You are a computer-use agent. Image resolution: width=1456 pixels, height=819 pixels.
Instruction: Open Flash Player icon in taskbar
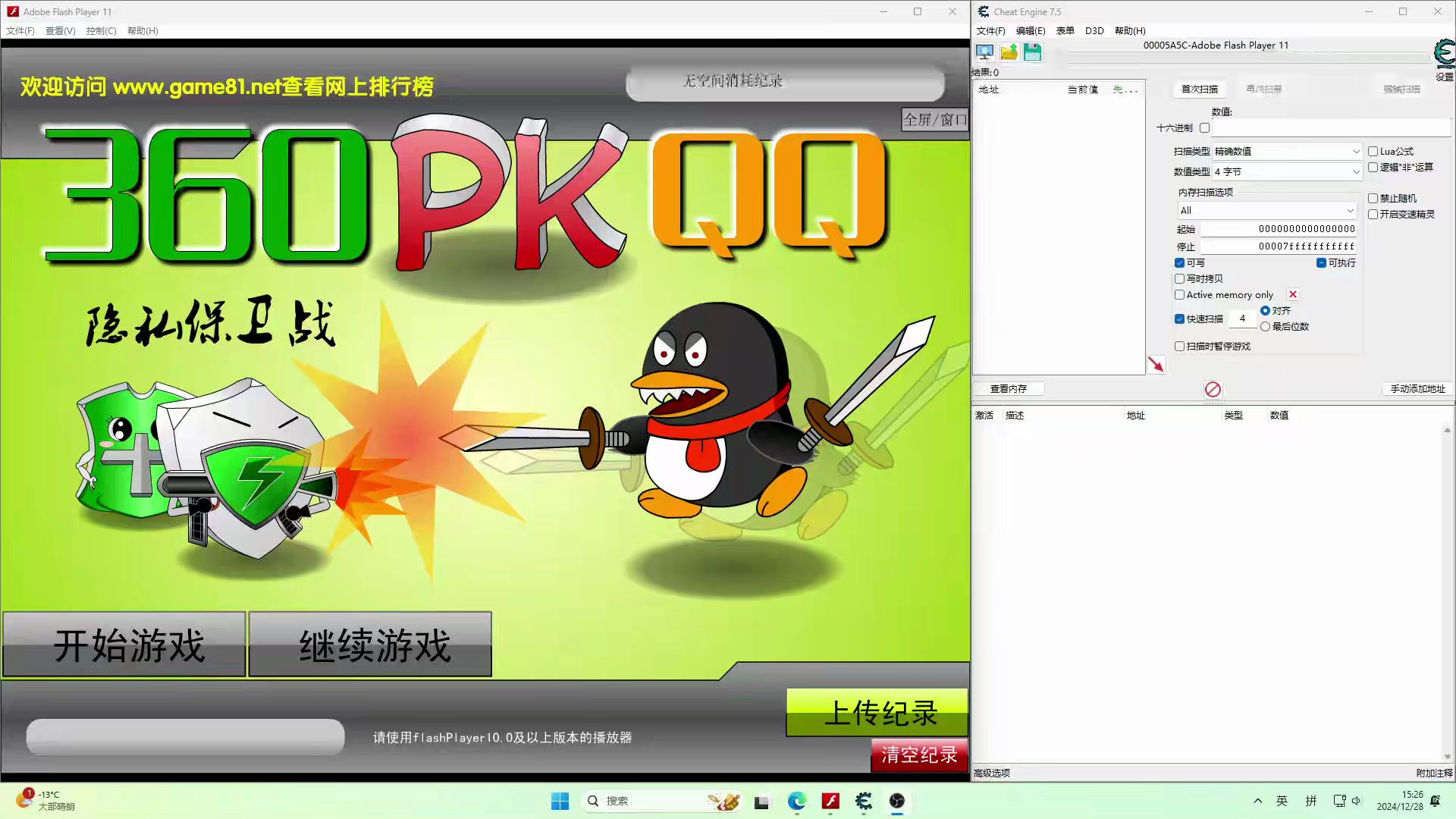[830, 801]
